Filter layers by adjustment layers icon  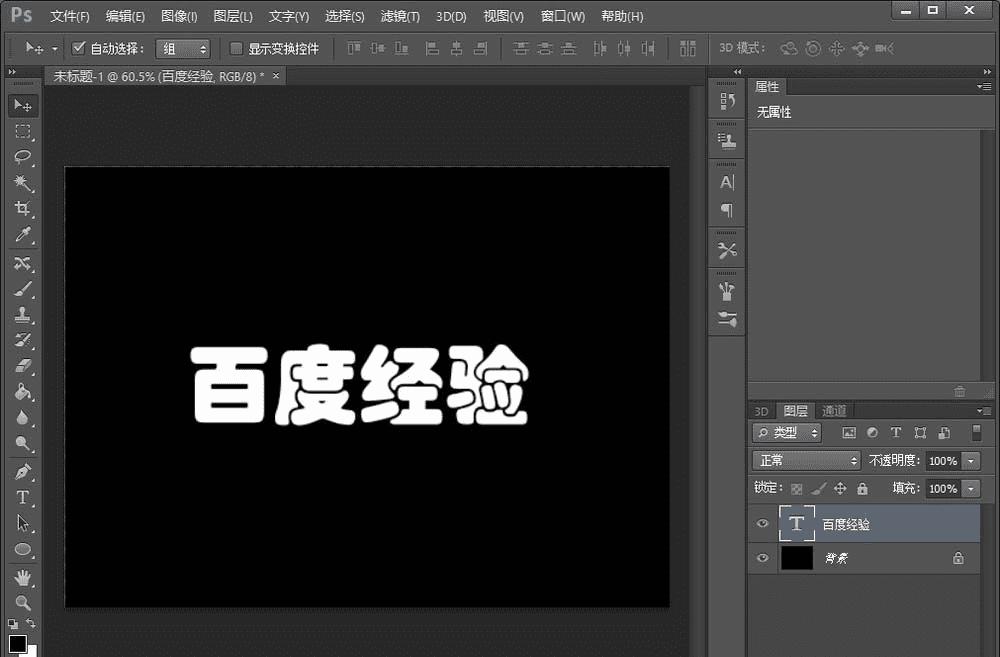pyautogui.click(x=872, y=432)
